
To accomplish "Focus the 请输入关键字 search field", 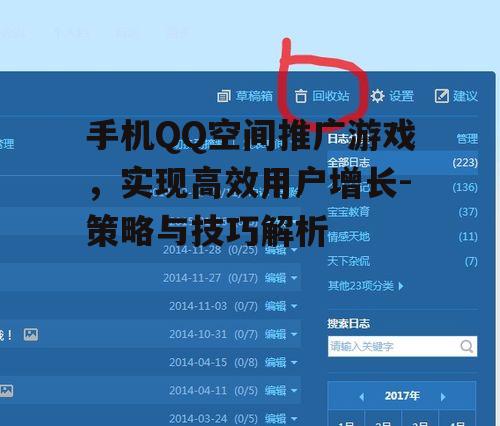I will click(402, 346).
